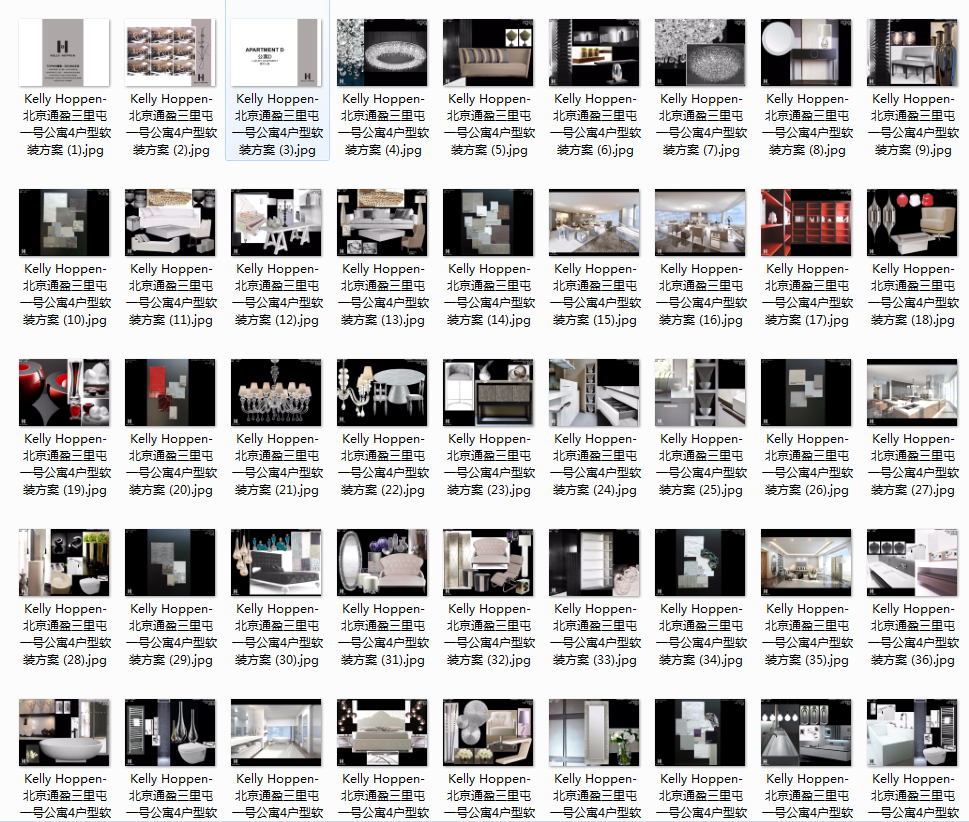Viewport: 969px width, 822px height.
Task: Click the material swatches image (14).jpg
Action: point(488,222)
